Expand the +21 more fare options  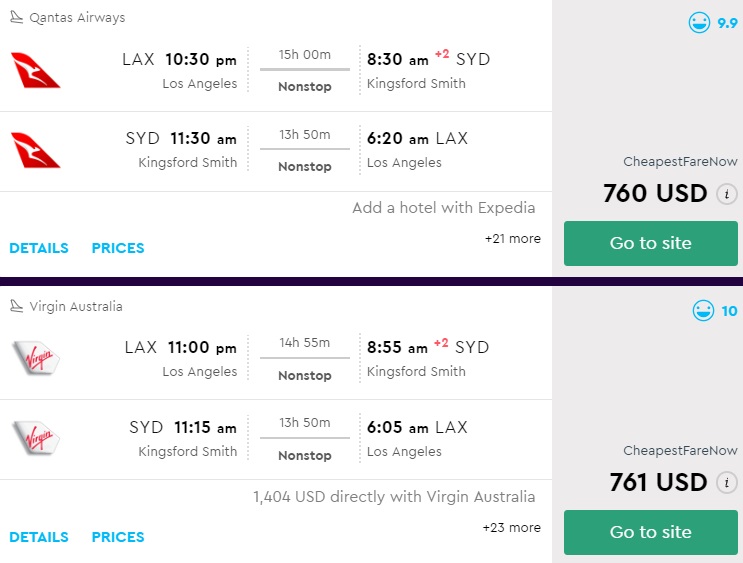click(x=512, y=239)
